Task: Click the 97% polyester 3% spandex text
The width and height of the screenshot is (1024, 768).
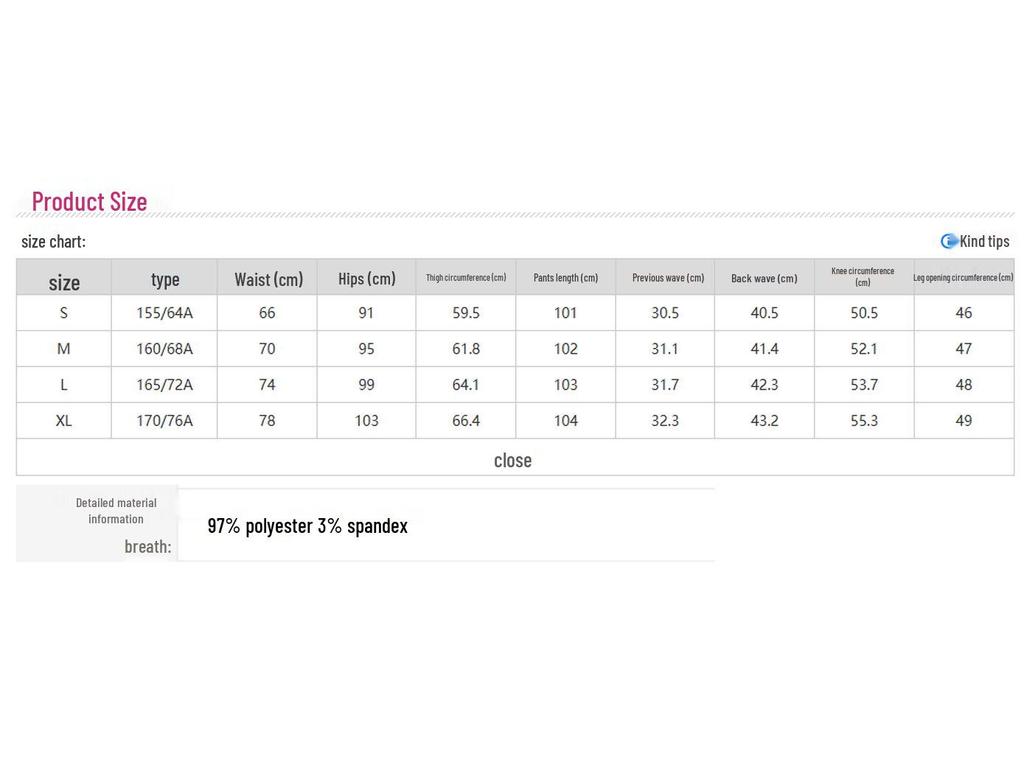Action: click(x=308, y=526)
